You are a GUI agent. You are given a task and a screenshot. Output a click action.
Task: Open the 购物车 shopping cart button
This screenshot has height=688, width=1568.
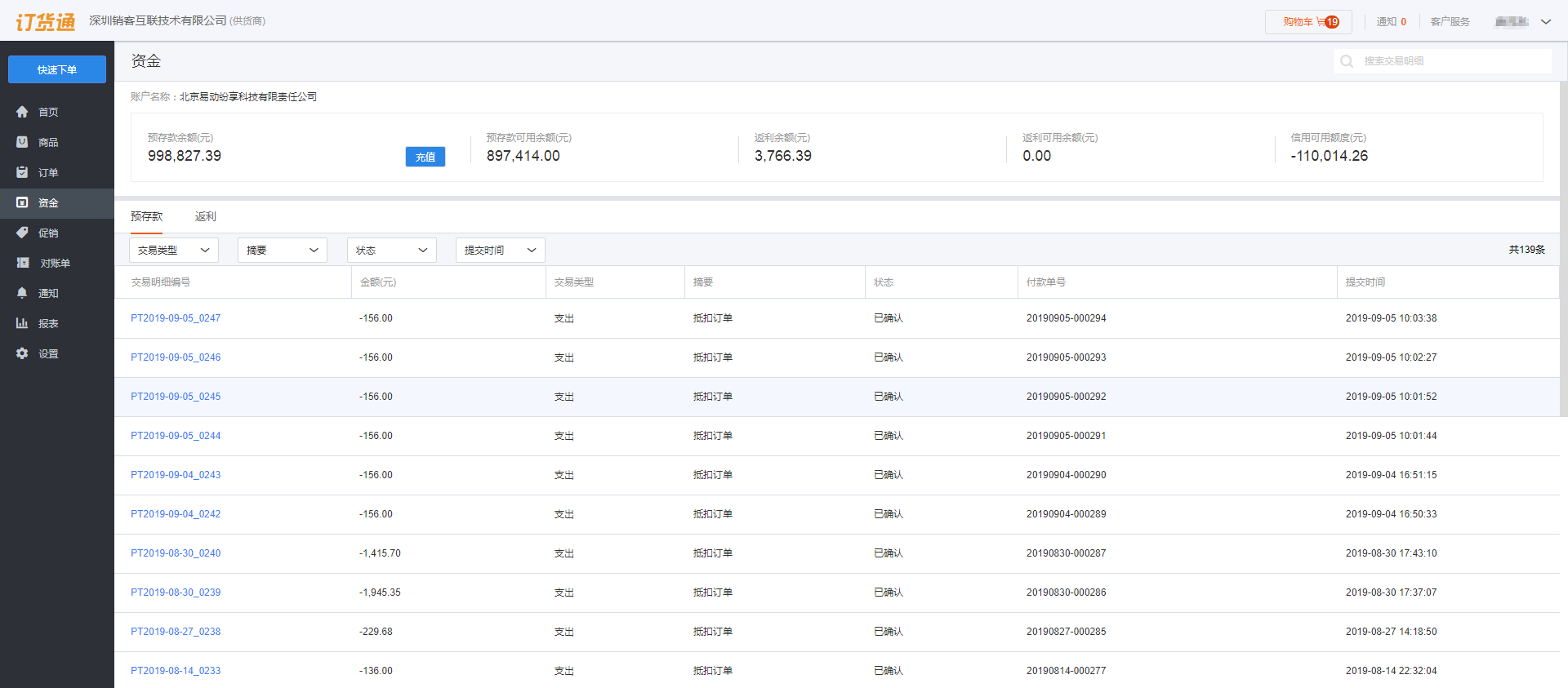(x=1308, y=22)
